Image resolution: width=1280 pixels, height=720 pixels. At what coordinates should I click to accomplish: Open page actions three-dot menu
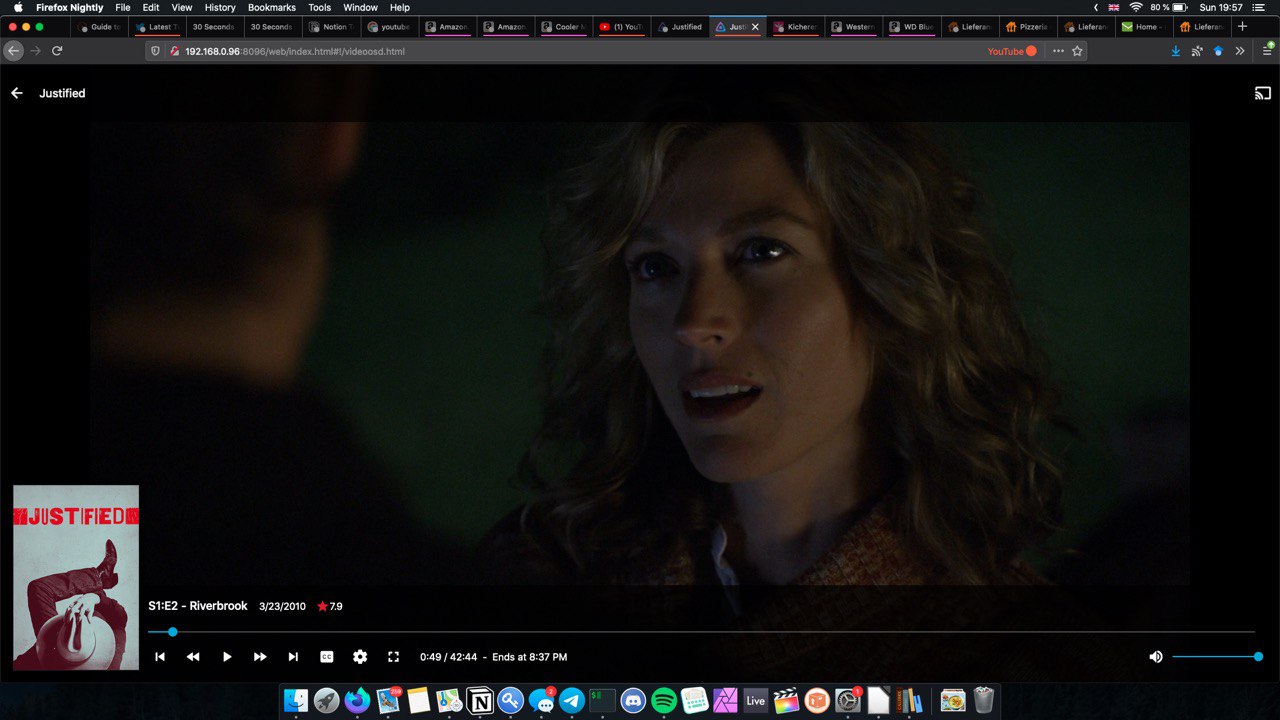[1058, 51]
